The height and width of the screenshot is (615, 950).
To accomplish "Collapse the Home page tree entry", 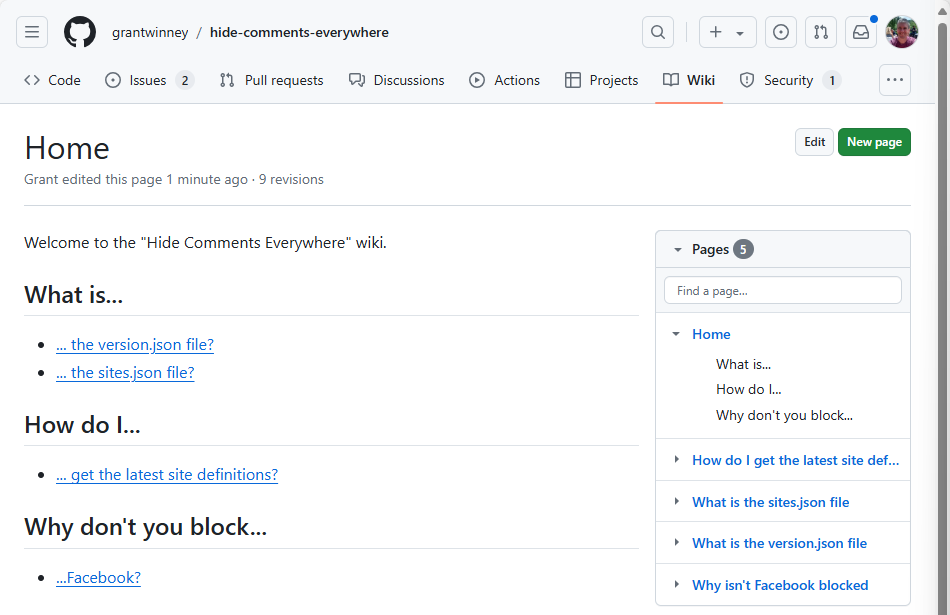I will (676, 334).
